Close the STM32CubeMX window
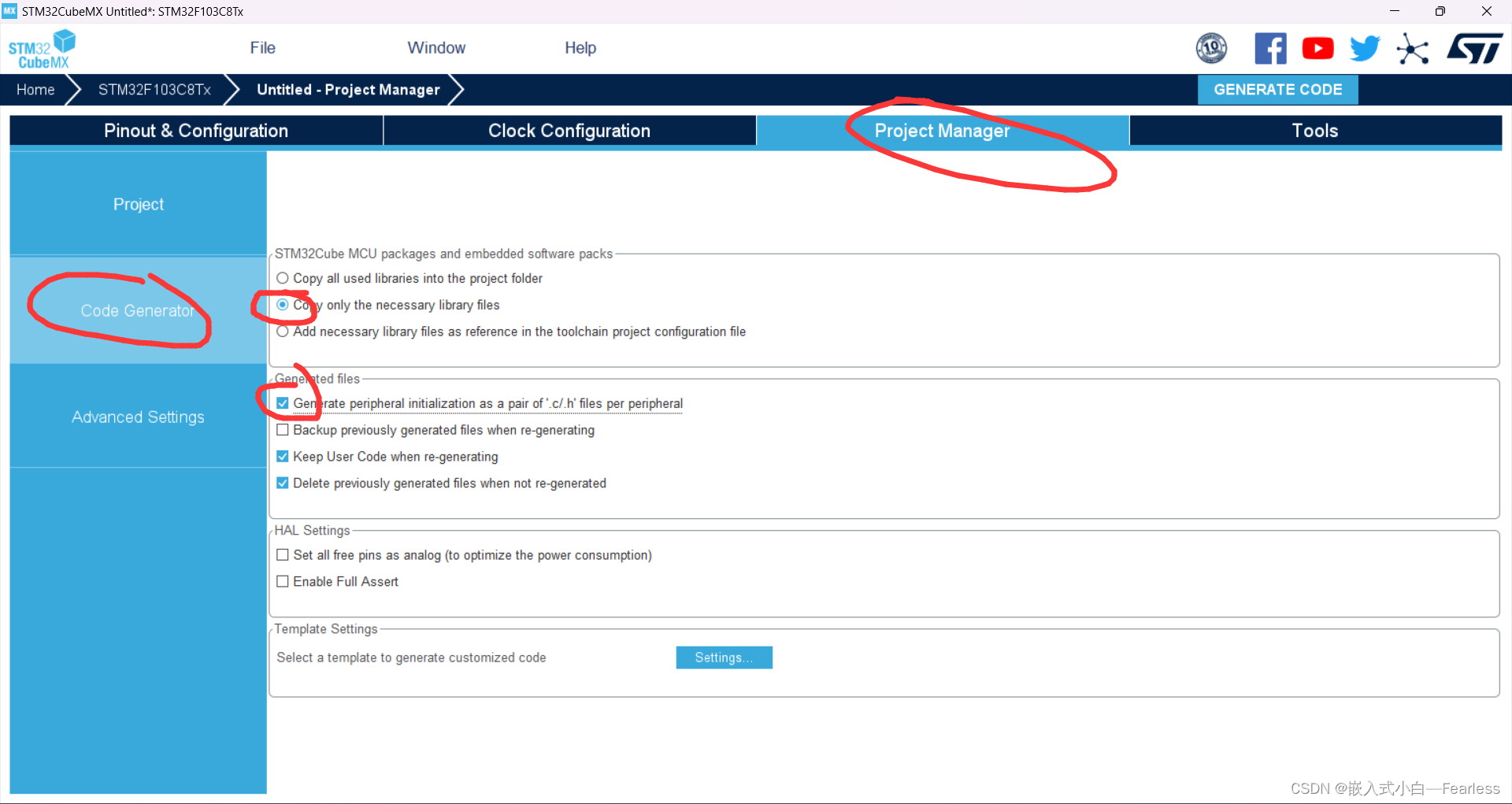 pyautogui.click(x=1487, y=11)
